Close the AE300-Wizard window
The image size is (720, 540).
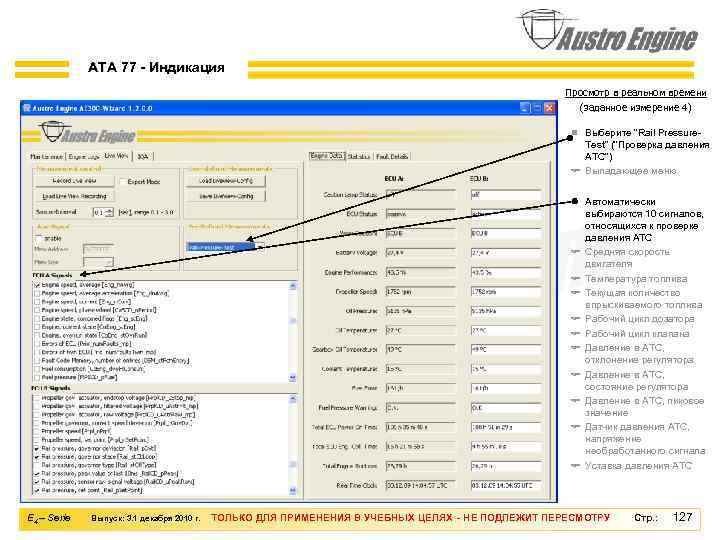coord(549,108)
